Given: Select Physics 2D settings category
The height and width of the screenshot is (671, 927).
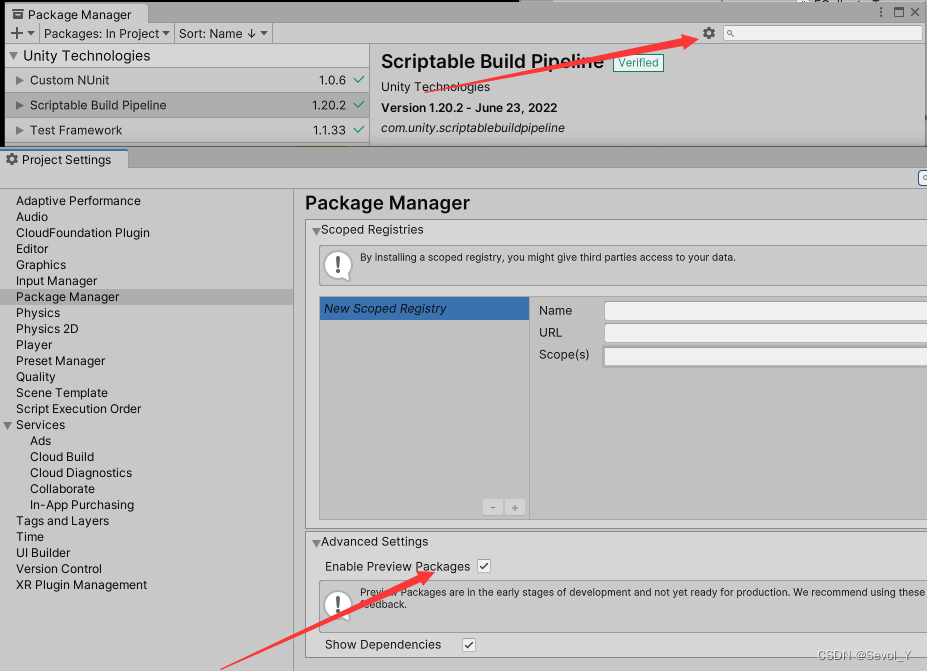Looking at the screenshot, I should (x=47, y=329).
